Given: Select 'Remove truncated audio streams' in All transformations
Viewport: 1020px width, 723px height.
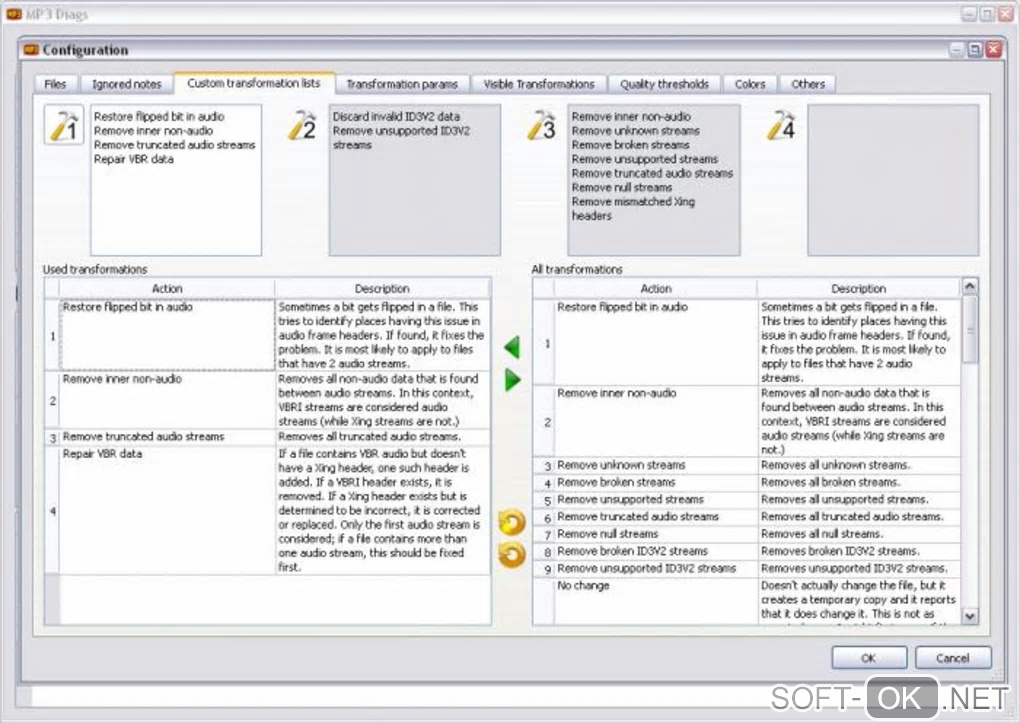Looking at the screenshot, I should pyautogui.click(x=656, y=517).
